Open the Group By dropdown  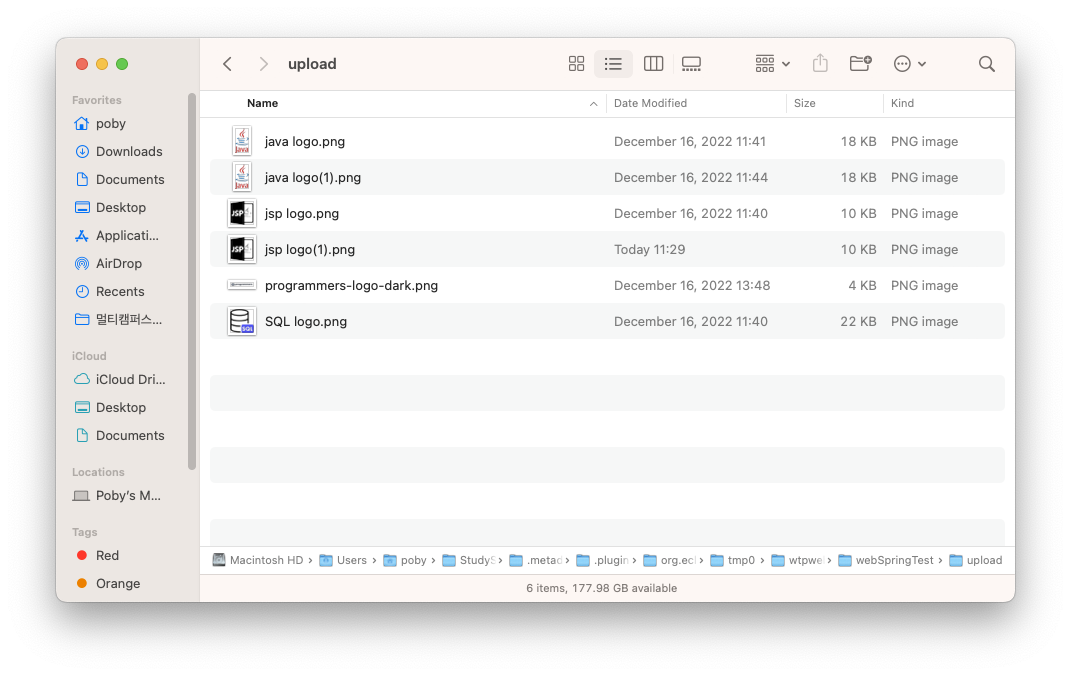pos(773,64)
